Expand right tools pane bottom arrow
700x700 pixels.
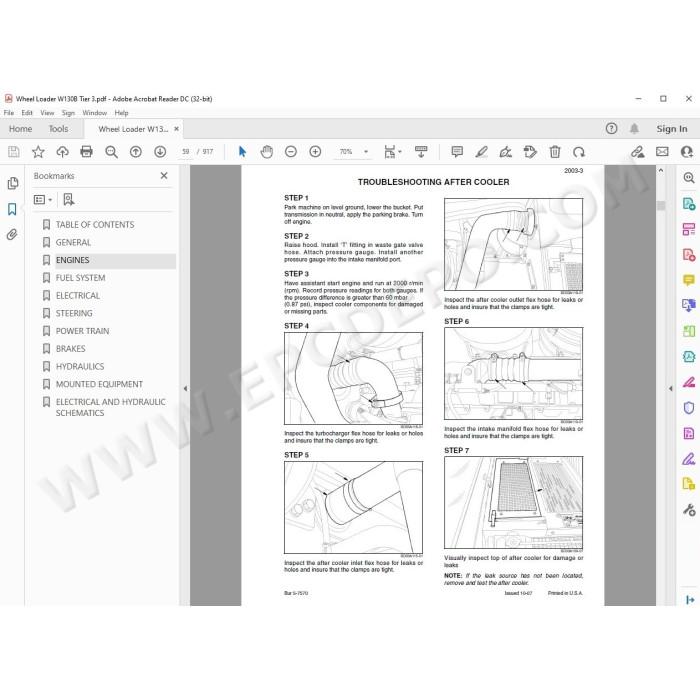pos(690,600)
